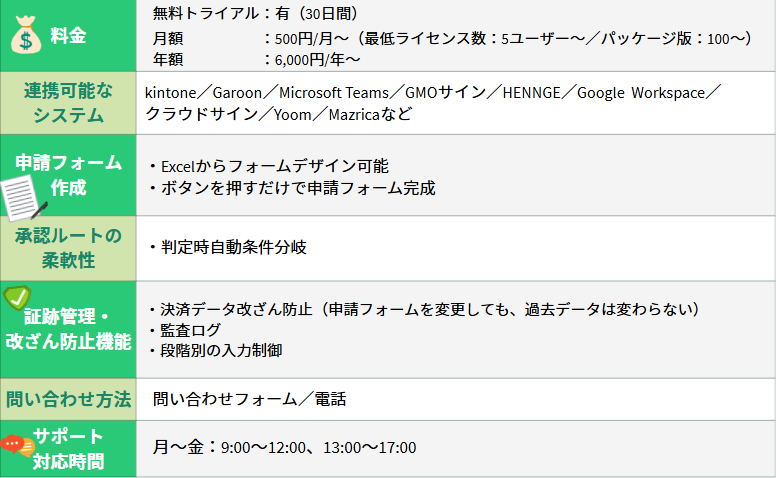Click the orange chat bubbles icon
776x478 pixels.
[17, 445]
